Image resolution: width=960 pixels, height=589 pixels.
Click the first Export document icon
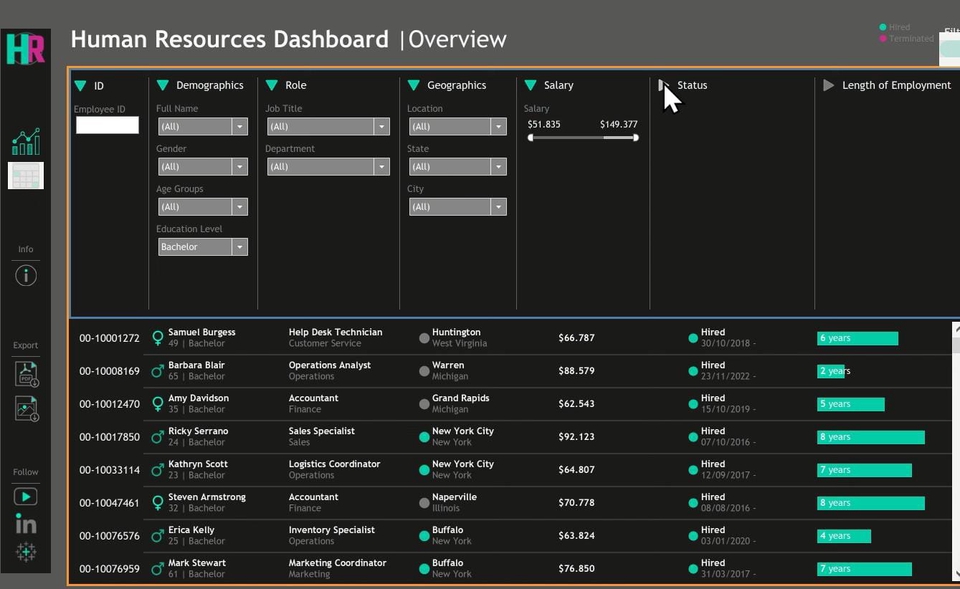point(25,373)
